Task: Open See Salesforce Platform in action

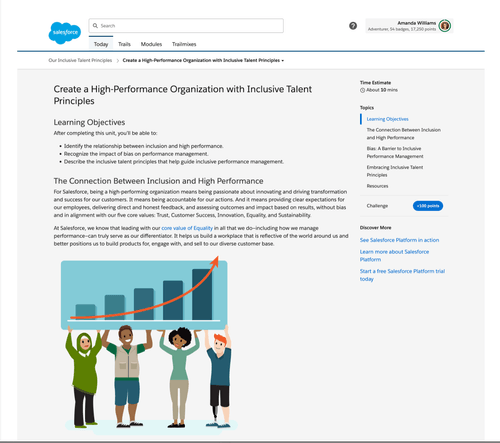Action: tap(399, 240)
